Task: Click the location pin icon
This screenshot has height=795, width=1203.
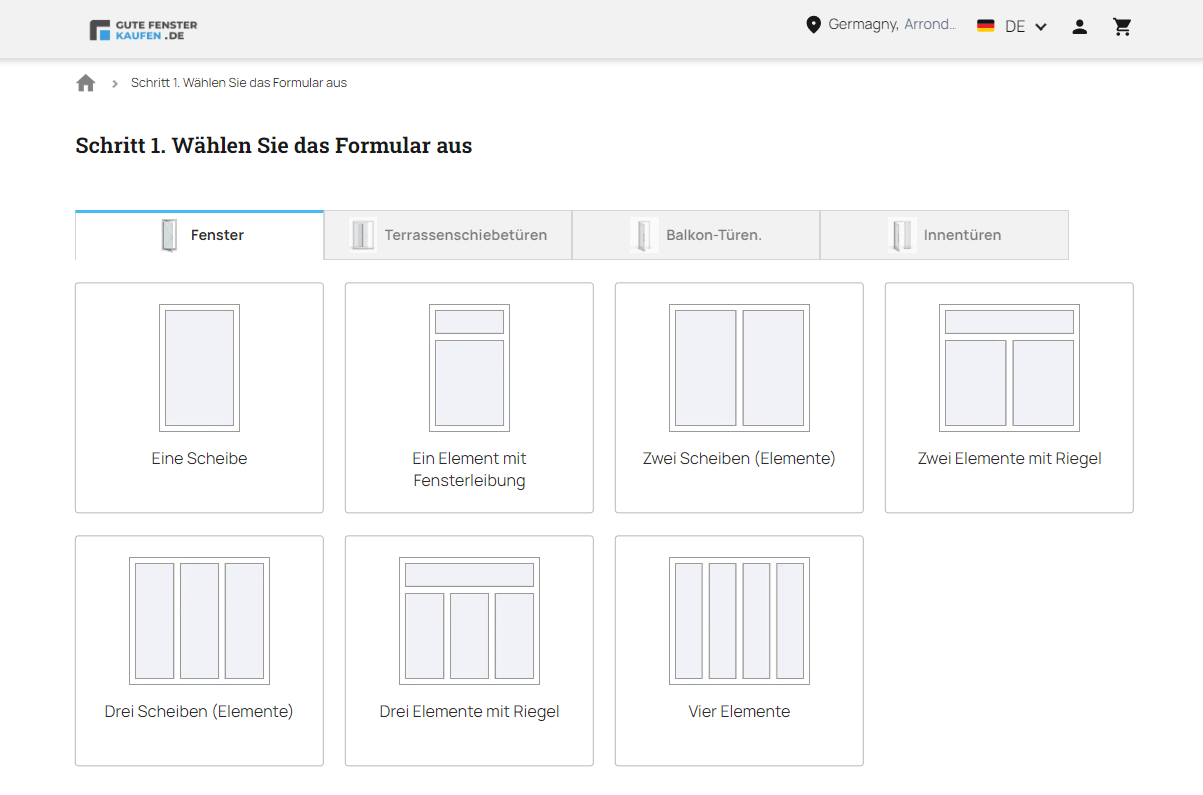Action: click(813, 25)
